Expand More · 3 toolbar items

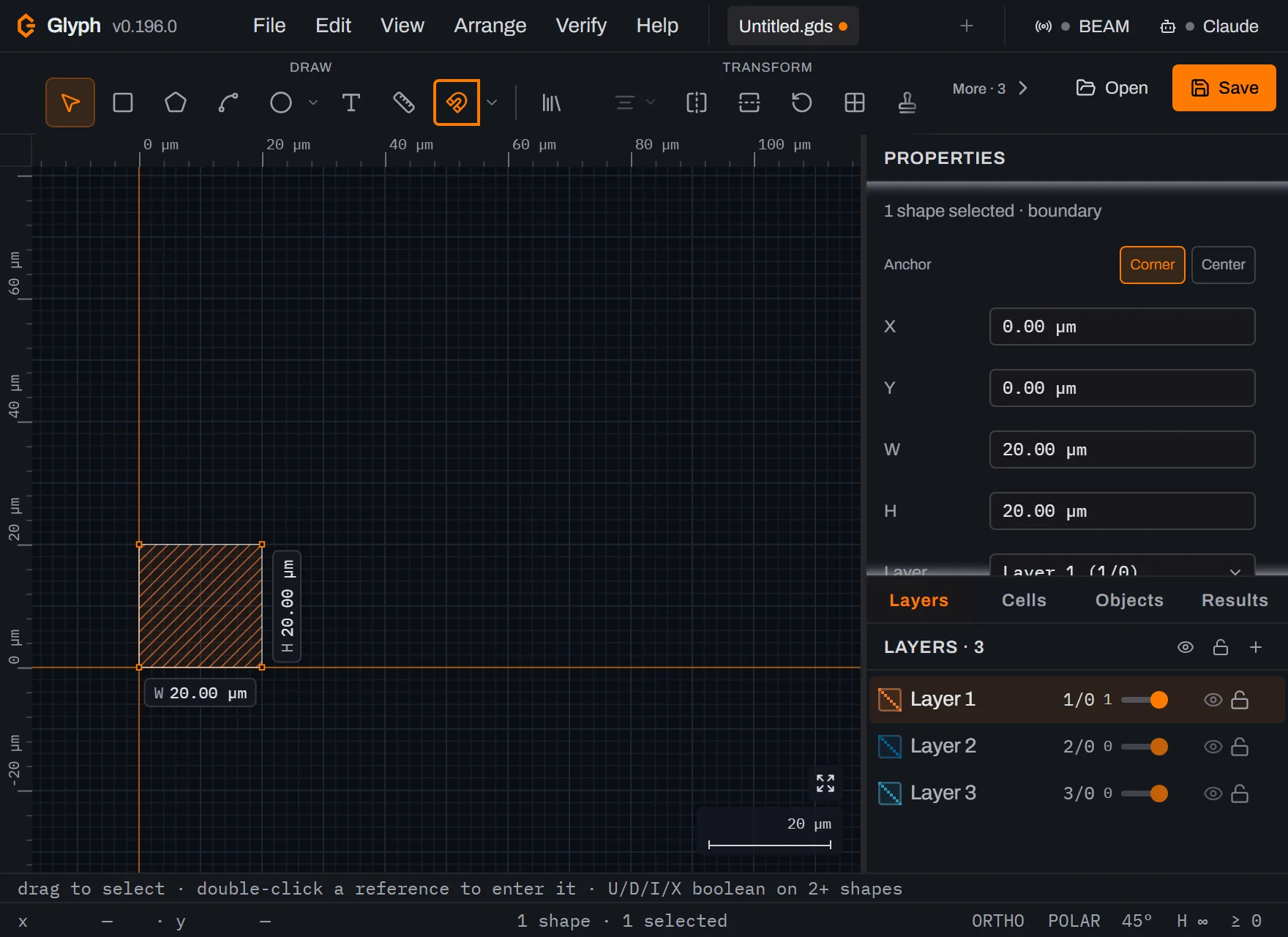[x=990, y=89]
